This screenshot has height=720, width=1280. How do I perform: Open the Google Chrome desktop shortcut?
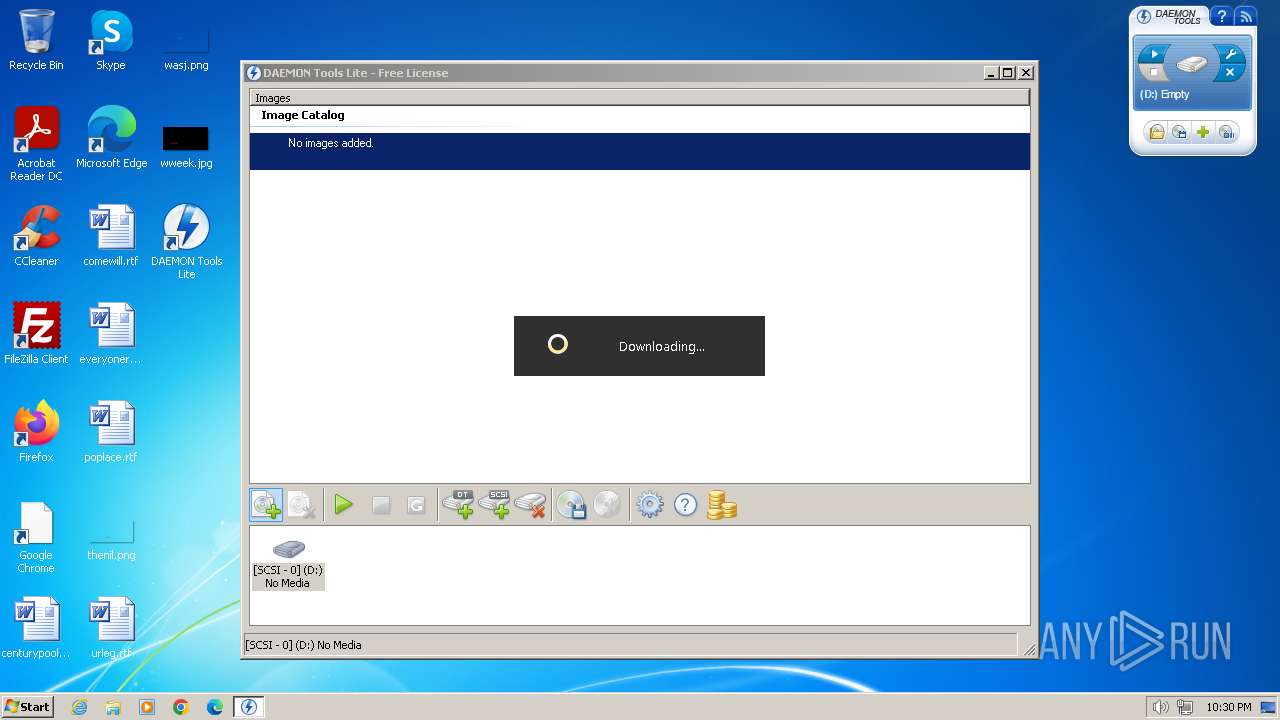point(36,537)
